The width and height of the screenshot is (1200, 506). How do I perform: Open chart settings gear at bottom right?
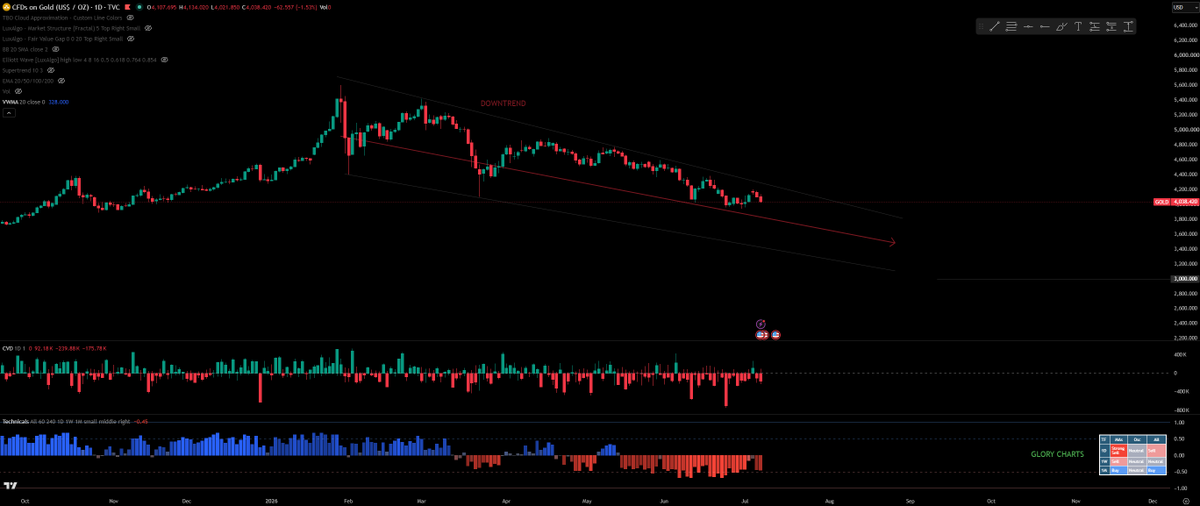(x=1185, y=501)
